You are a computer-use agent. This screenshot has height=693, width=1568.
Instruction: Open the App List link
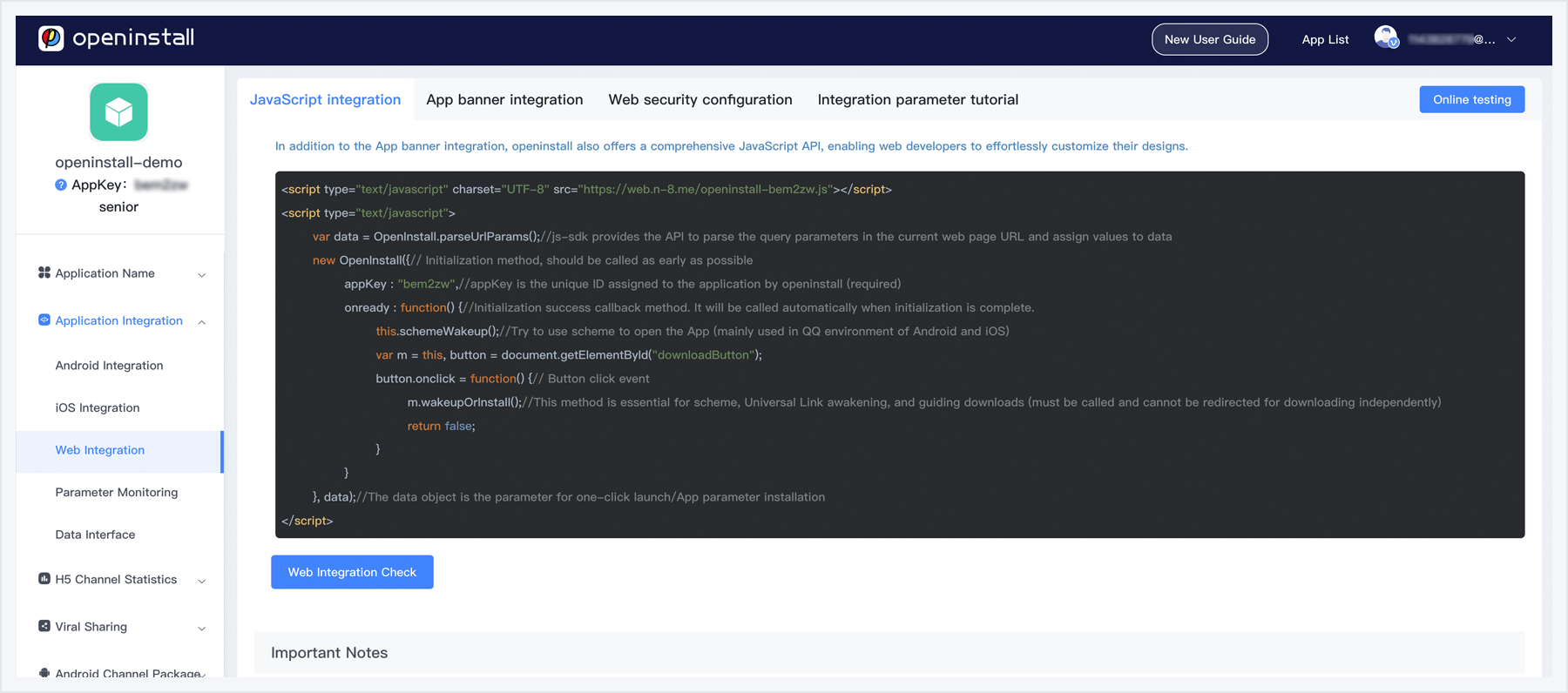coord(1325,39)
